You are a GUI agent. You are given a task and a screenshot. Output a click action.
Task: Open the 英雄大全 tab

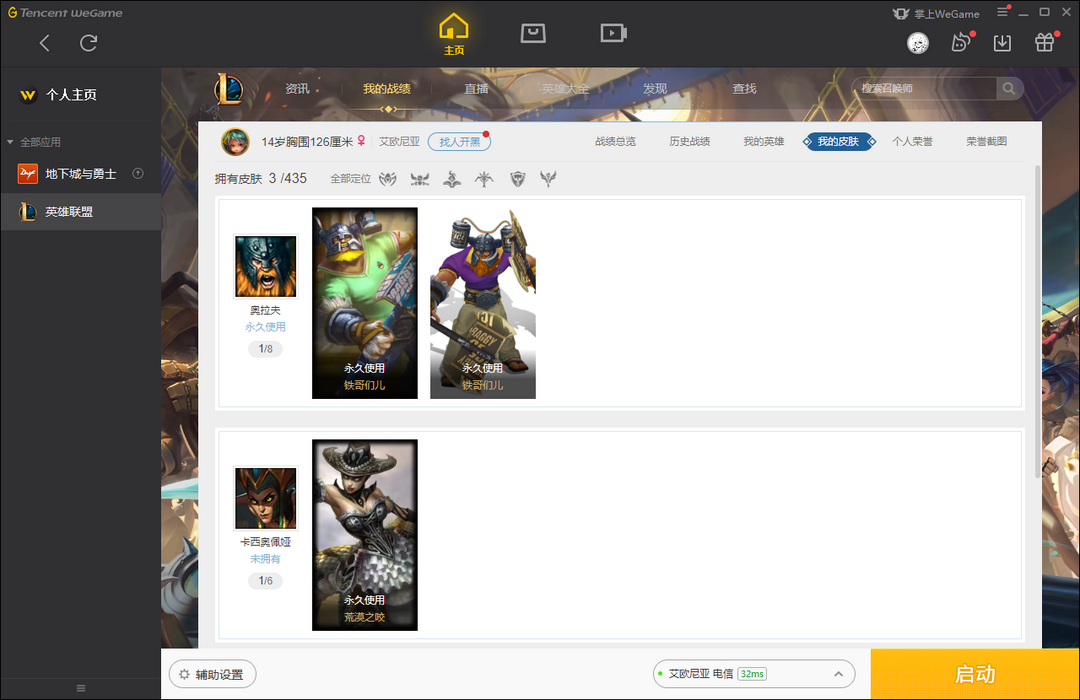(565, 89)
